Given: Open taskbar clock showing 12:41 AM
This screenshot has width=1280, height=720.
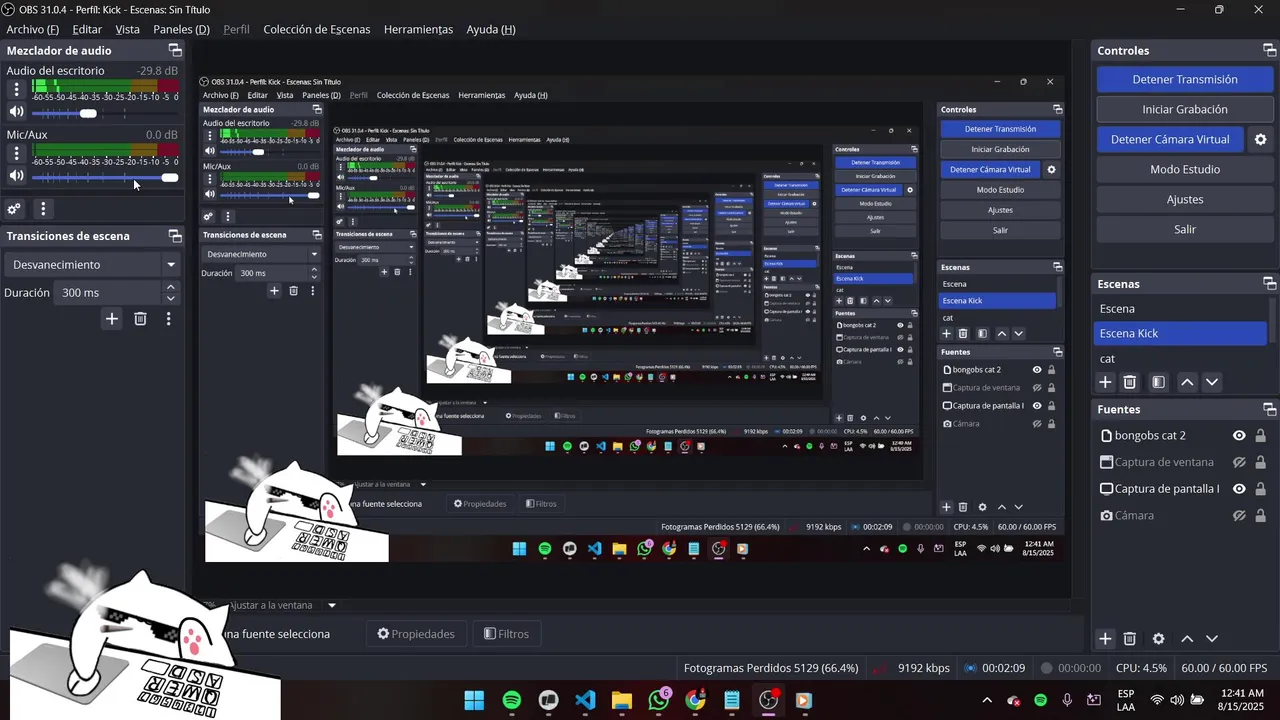Looking at the screenshot, I should (x=1240, y=700).
